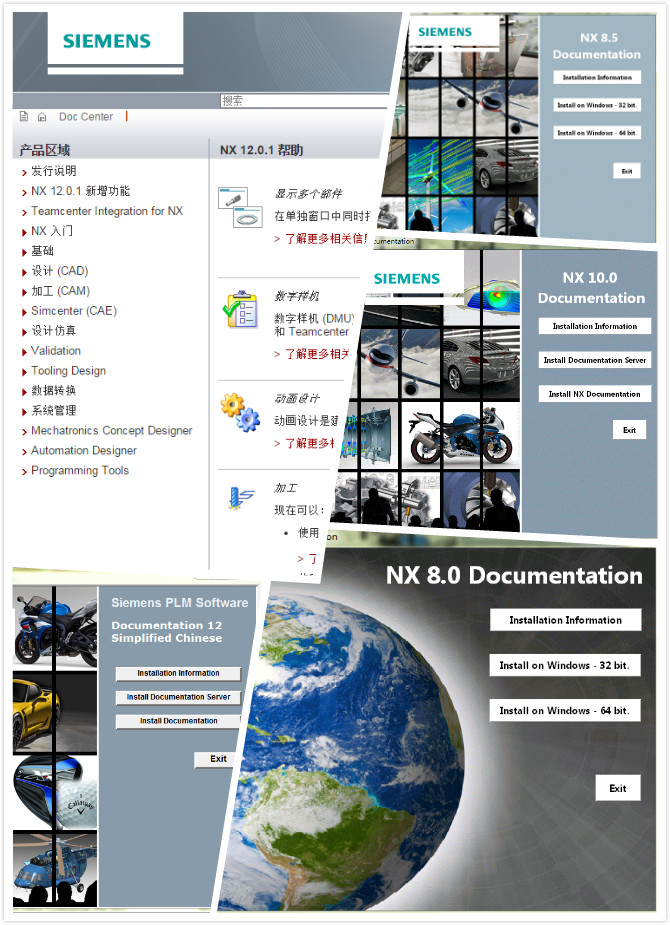
Task: Expand the 基础 tree arrow
Action: (24, 252)
